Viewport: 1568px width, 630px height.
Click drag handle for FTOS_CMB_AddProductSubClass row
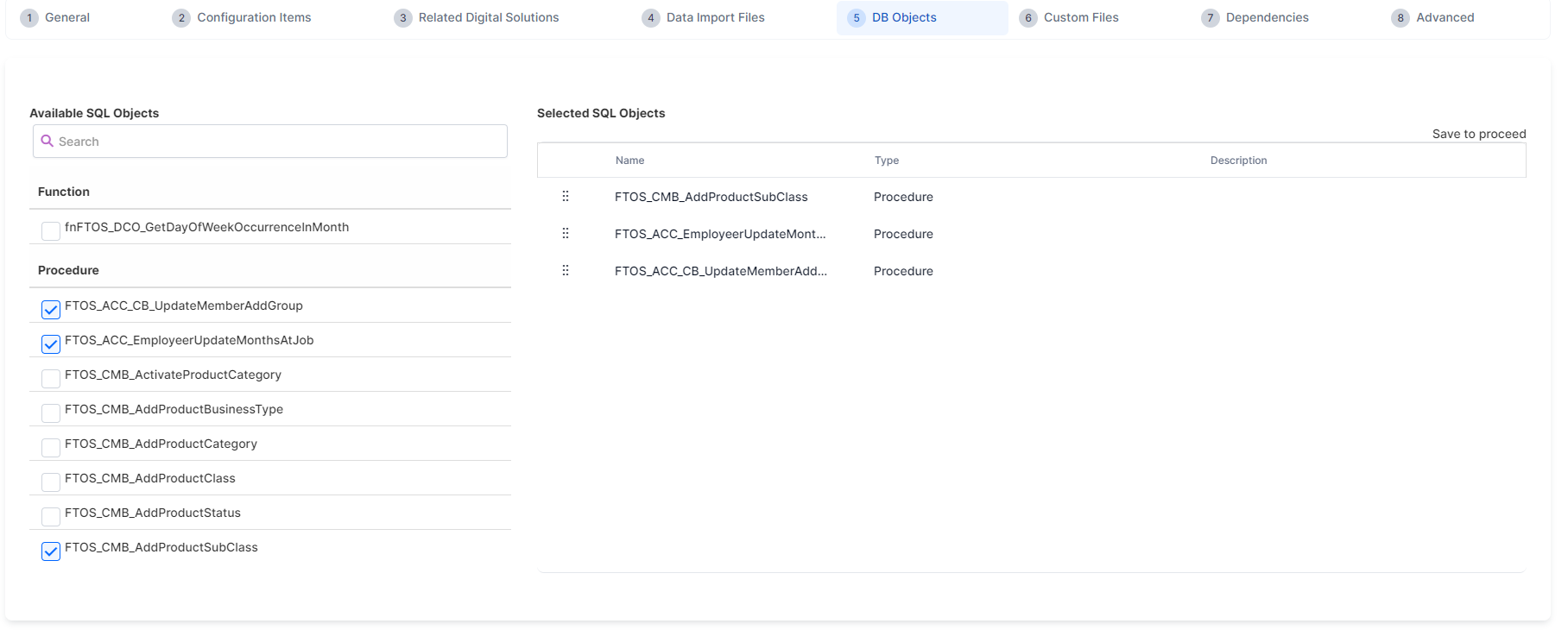point(566,197)
